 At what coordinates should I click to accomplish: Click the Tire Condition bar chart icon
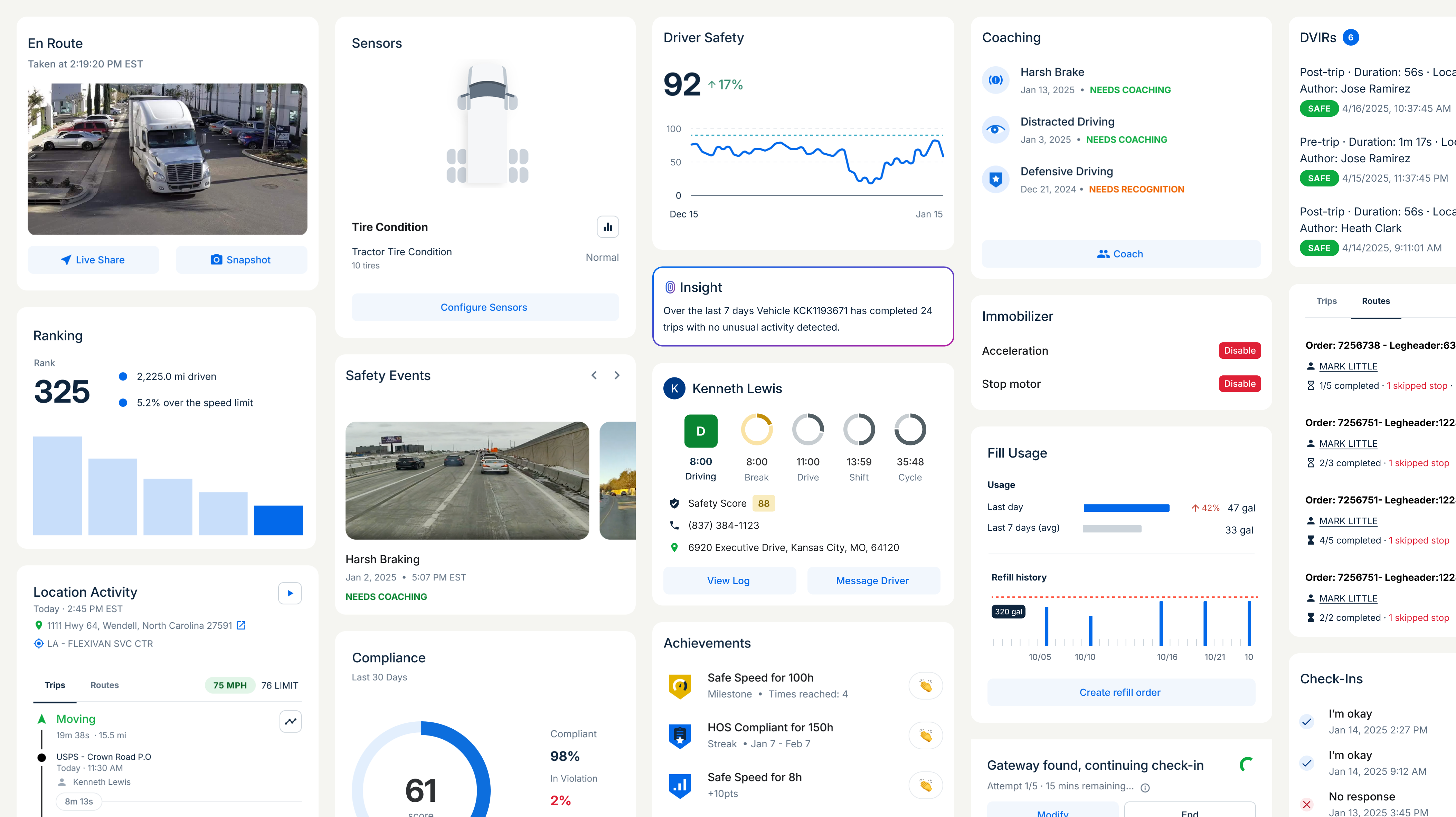[608, 227]
